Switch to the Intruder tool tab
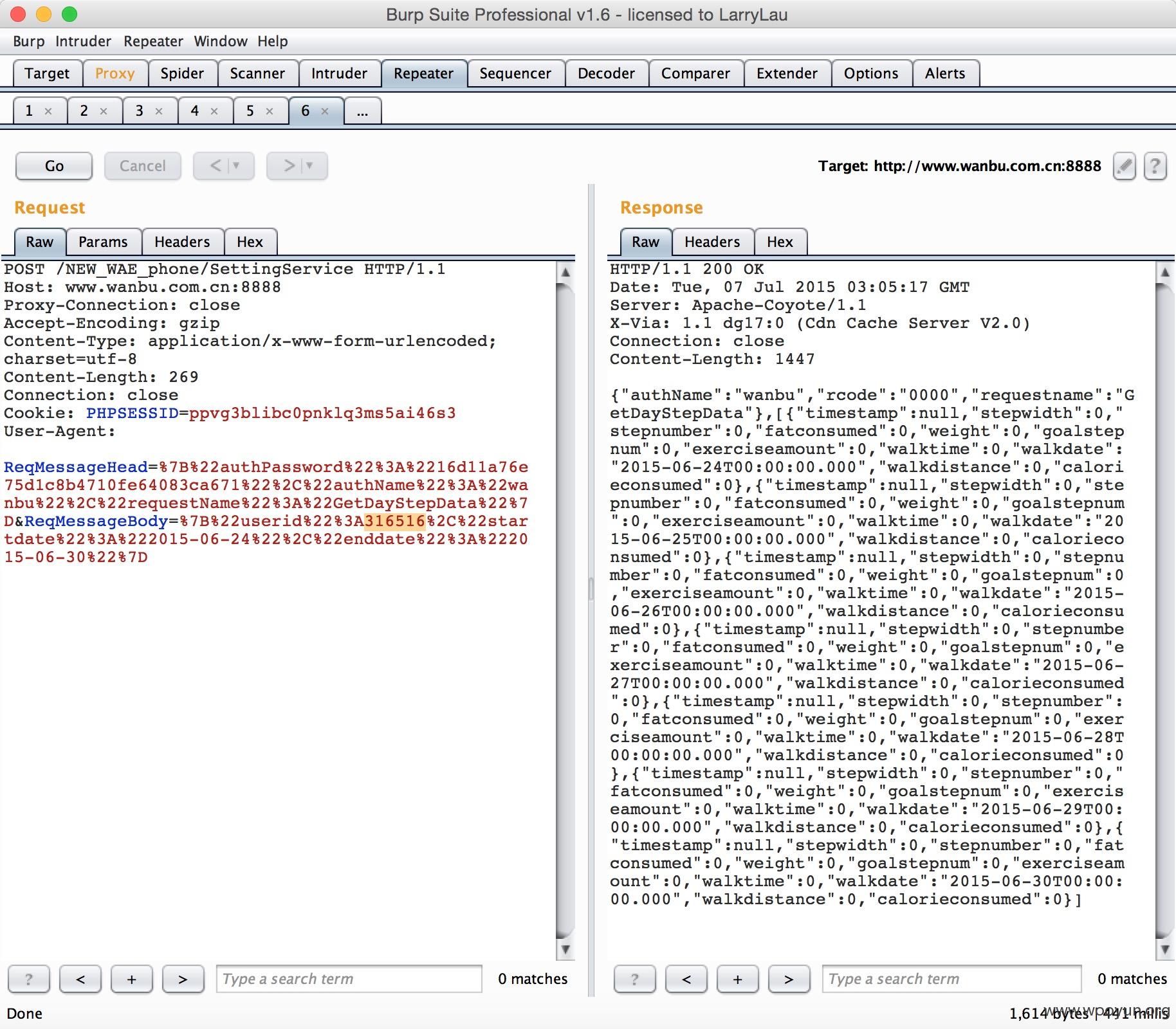 (x=339, y=73)
